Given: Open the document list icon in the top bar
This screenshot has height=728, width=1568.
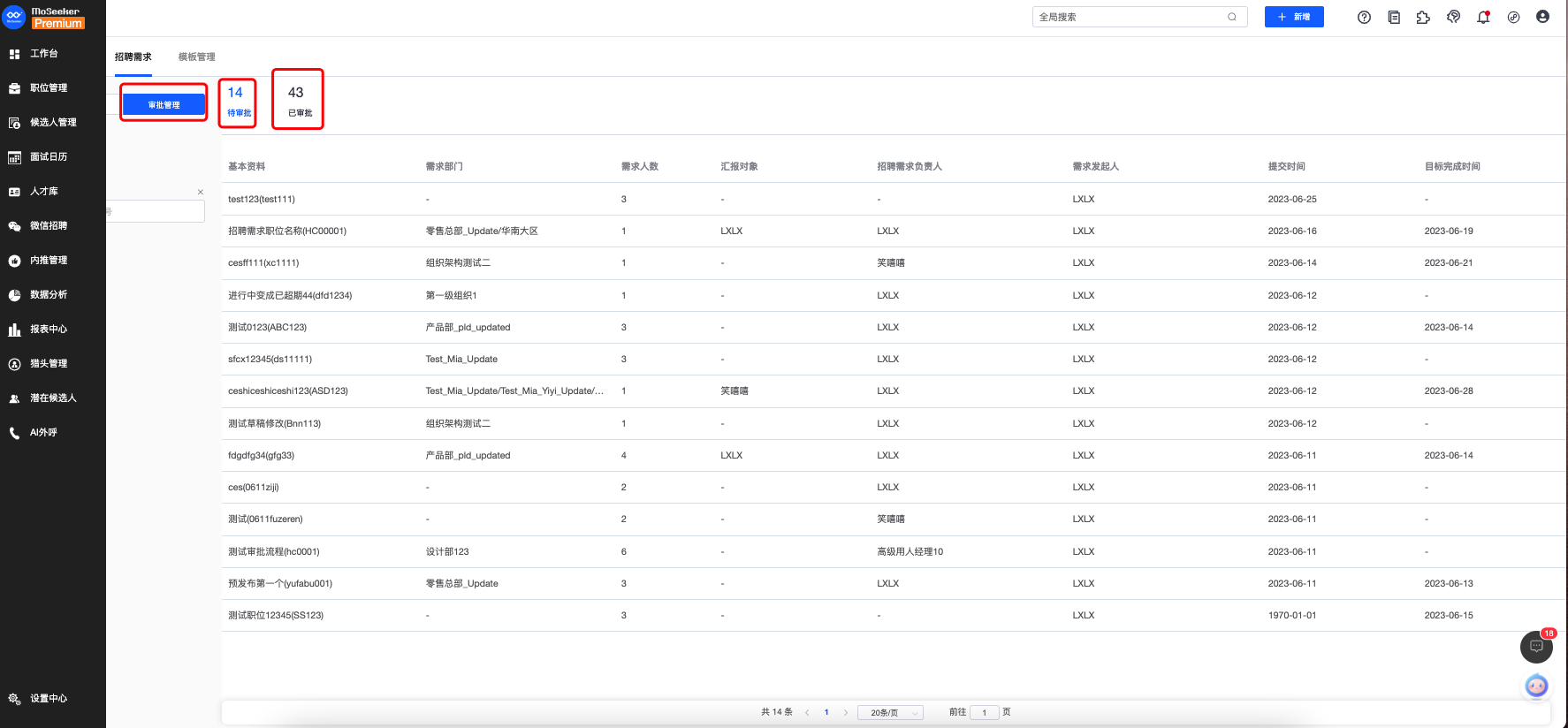Looking at the screenshot, I should pos(1394,17).
